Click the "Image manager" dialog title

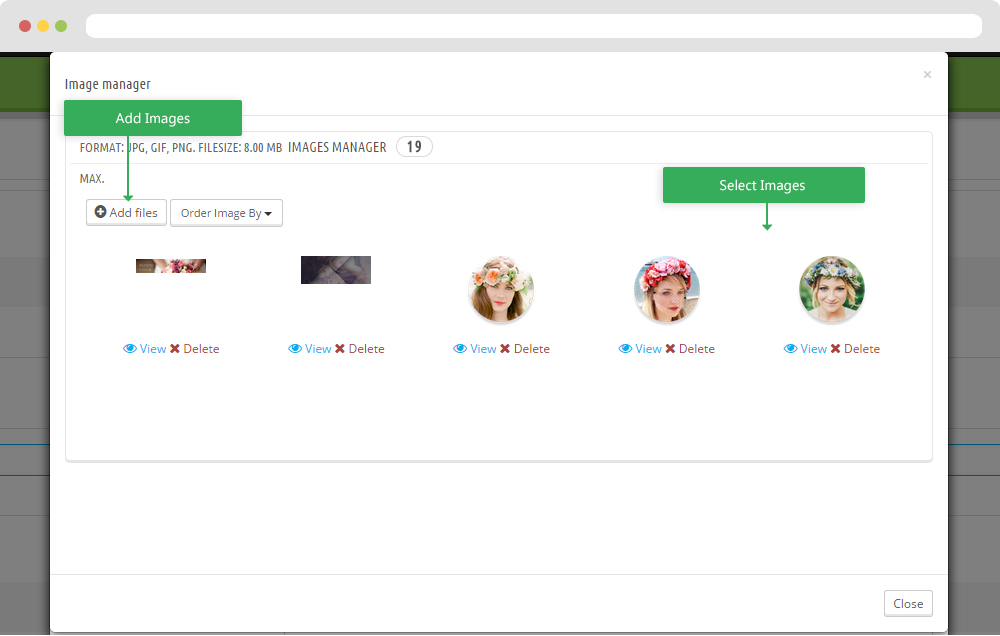click(x=108, y=84)
